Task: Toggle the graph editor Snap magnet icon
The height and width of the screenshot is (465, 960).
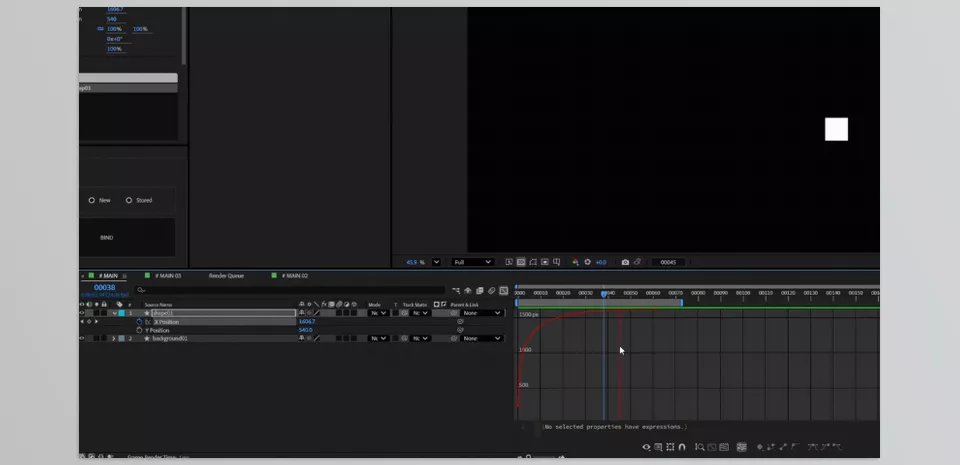Action: pos(682,447)
